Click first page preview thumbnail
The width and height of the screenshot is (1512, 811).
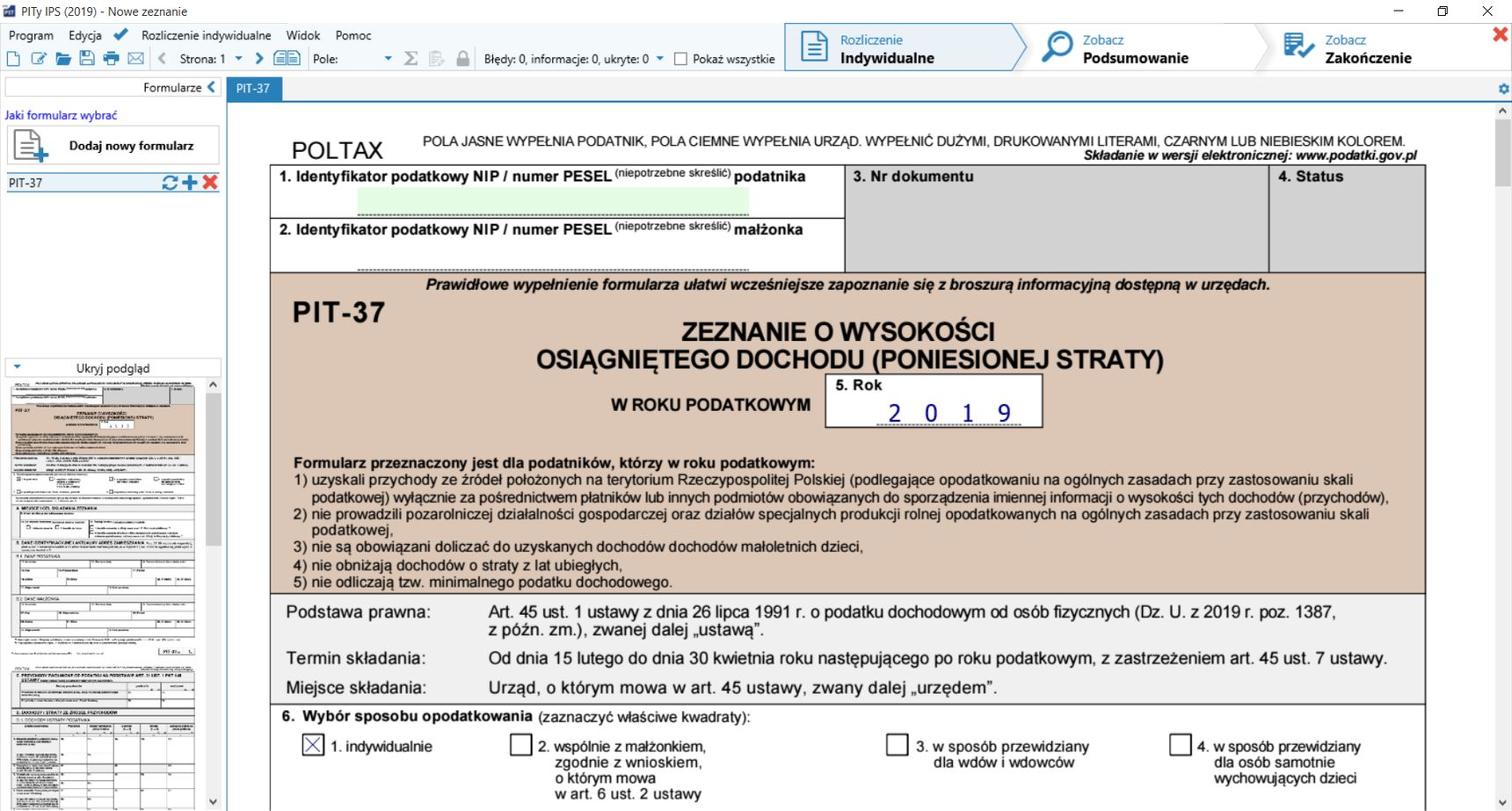point(104,518)
